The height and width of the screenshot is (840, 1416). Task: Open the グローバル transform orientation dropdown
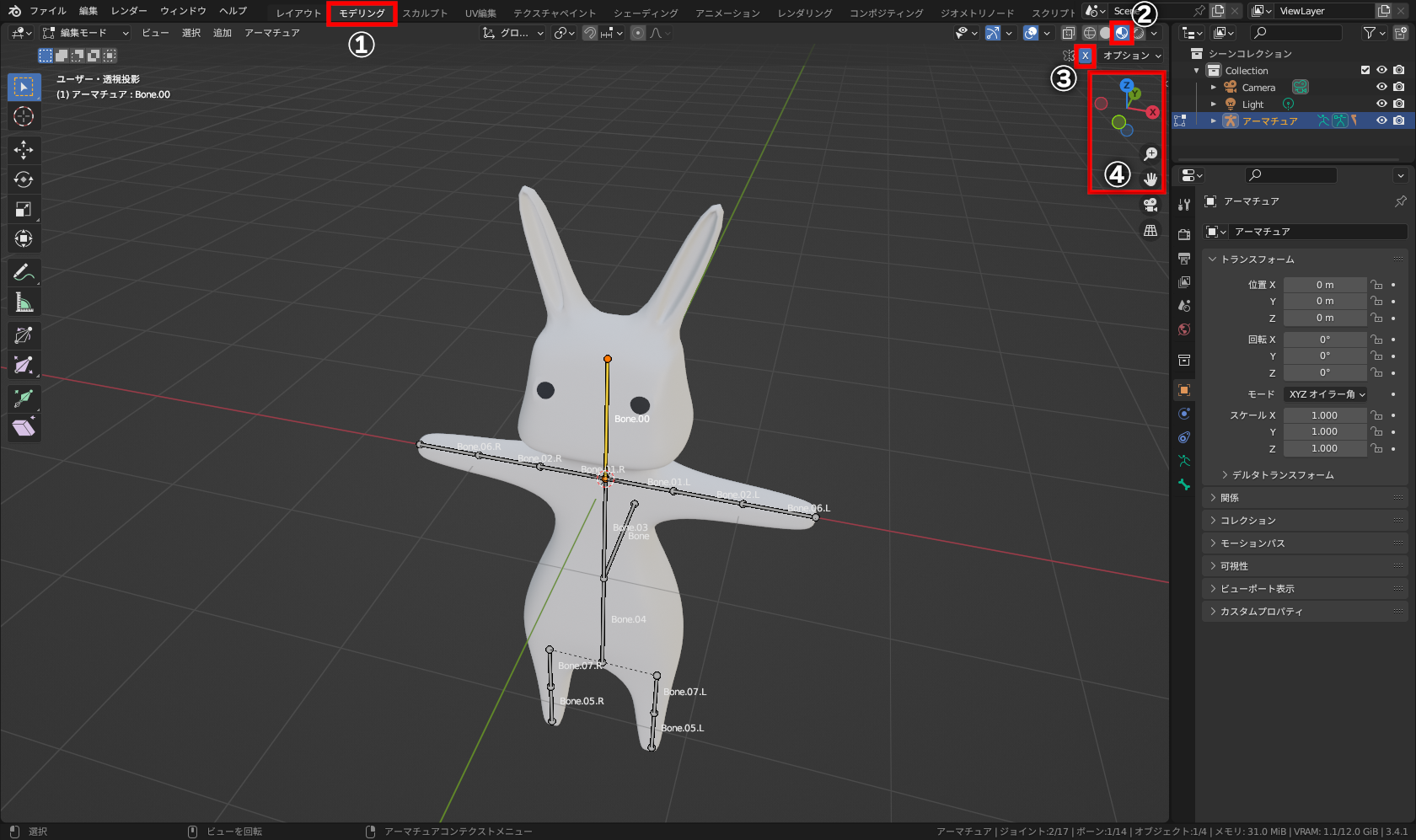[x=512, y=33]
